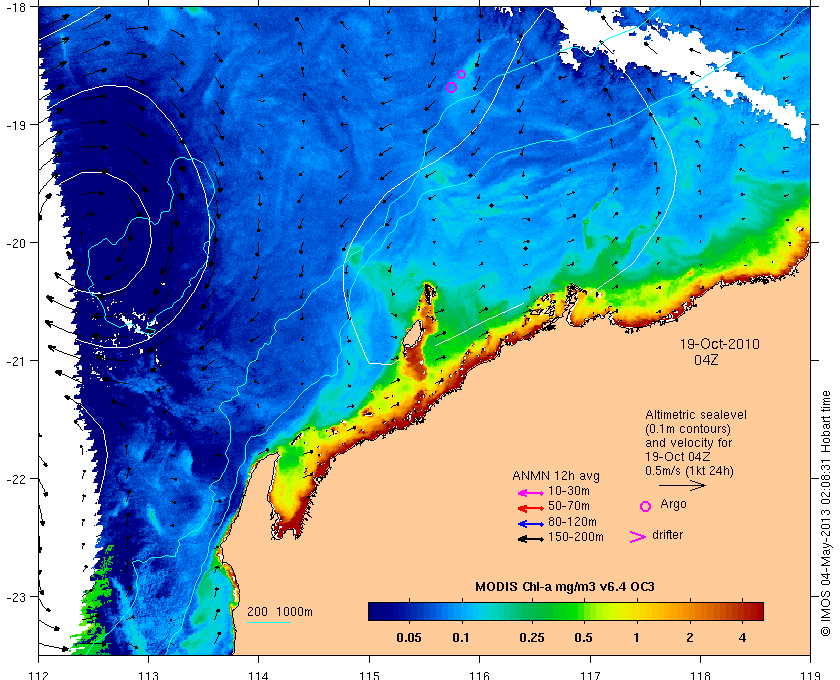Click the '(0.1m contours)' text
The image size is (840, 680).
tap(688, 429)
